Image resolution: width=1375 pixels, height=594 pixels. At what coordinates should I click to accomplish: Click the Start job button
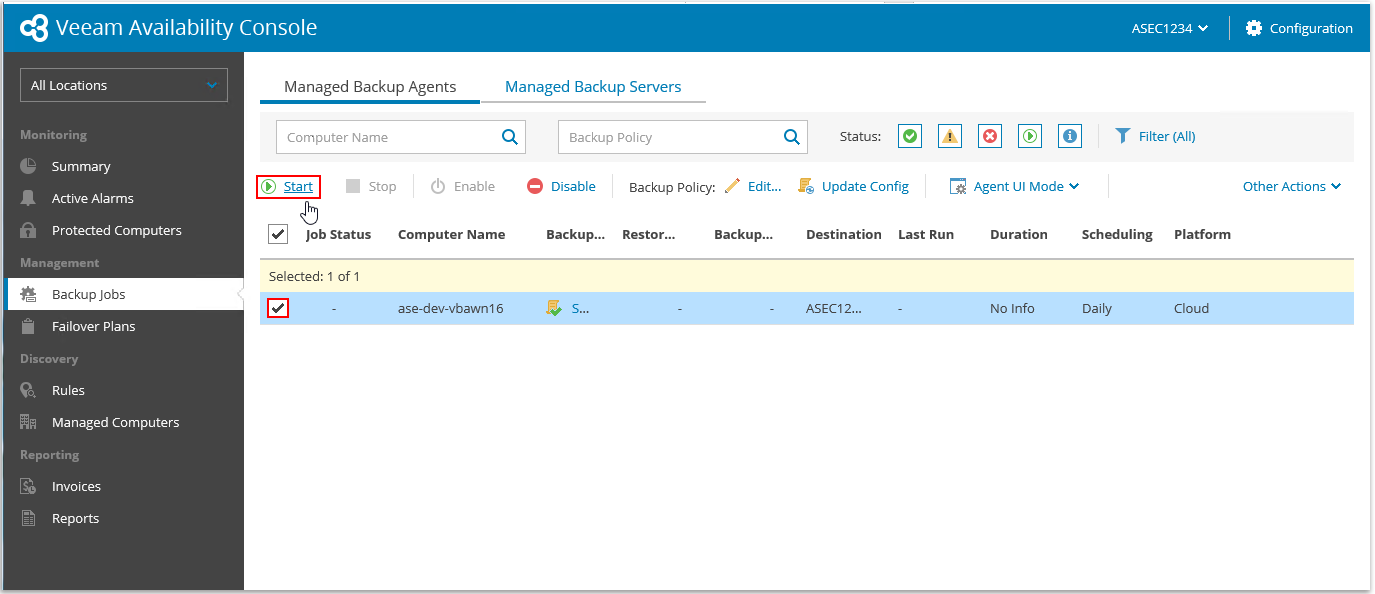pos(288,186)
